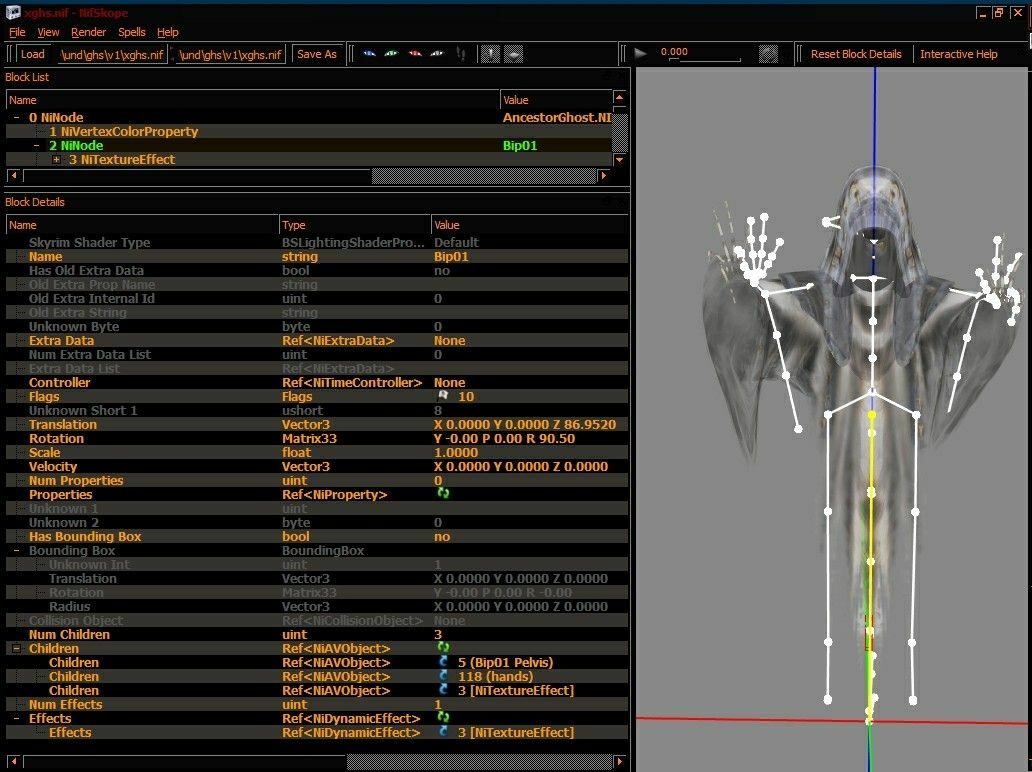Switch to blue-eye top view

pos(369,54)
